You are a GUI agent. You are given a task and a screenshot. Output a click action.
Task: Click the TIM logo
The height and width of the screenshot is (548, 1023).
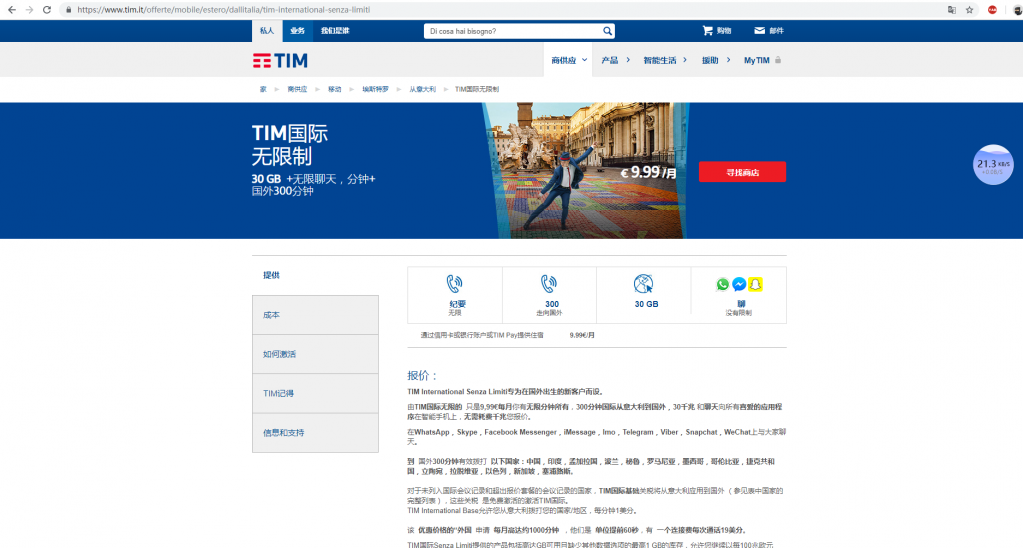point(280,61)
